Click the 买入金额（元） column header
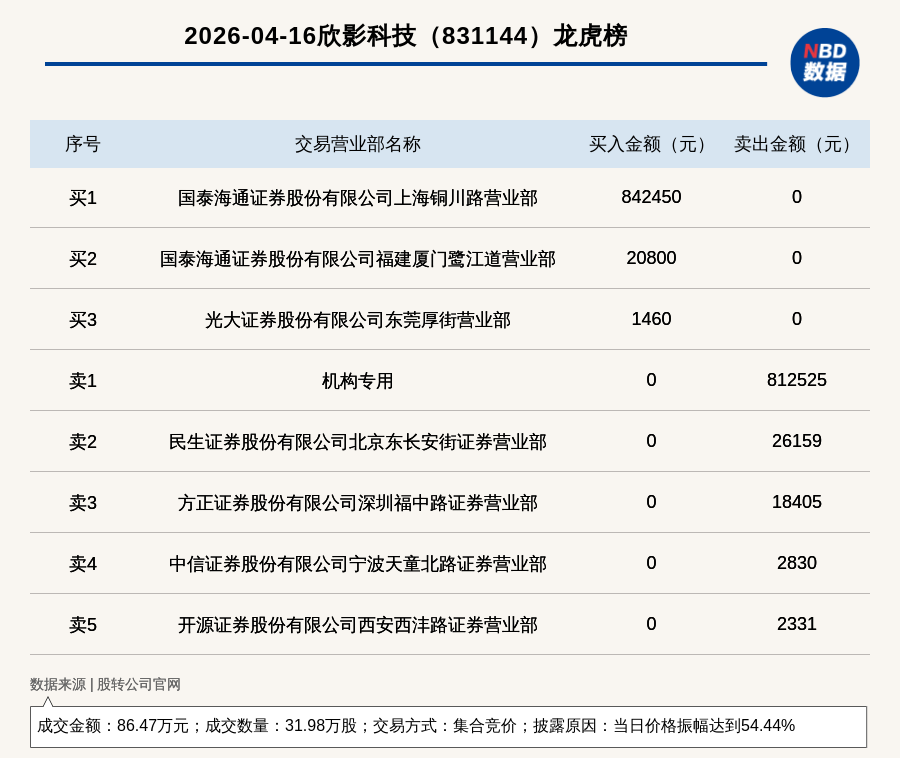Viewport: 900px width, 758px height. coord(651,144)
